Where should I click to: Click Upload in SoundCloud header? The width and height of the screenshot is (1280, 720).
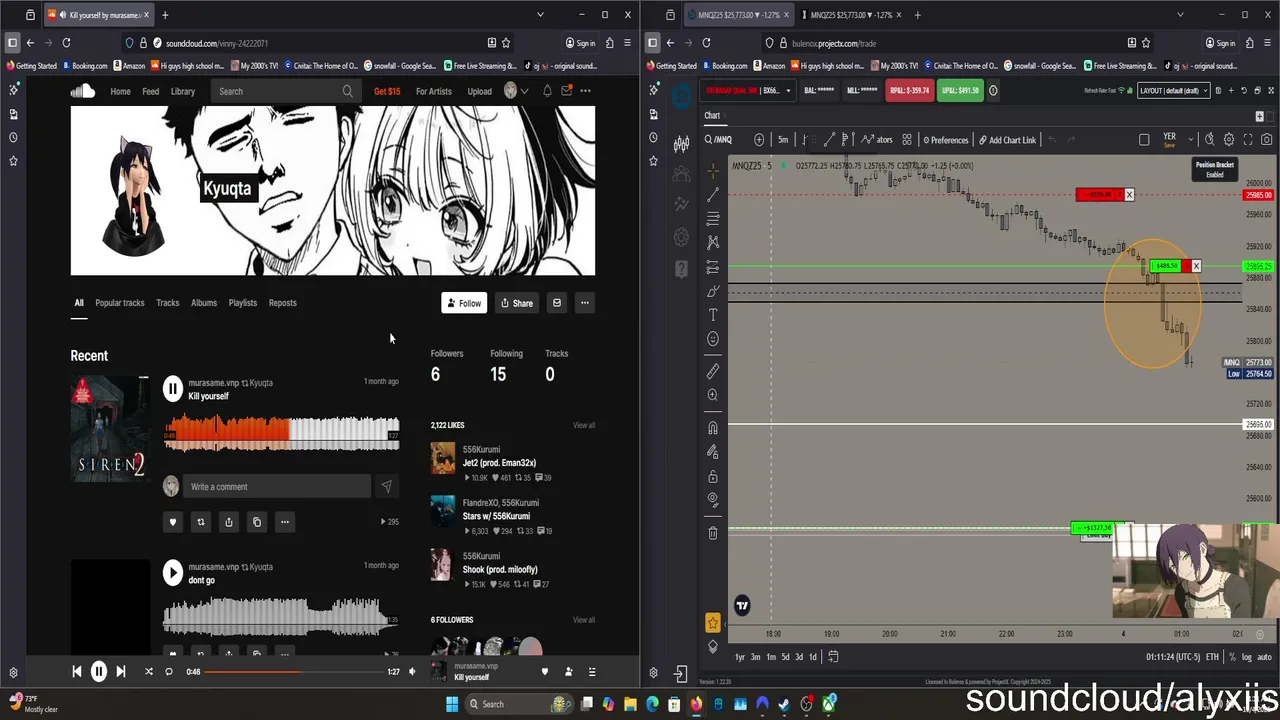coord(479,91)
